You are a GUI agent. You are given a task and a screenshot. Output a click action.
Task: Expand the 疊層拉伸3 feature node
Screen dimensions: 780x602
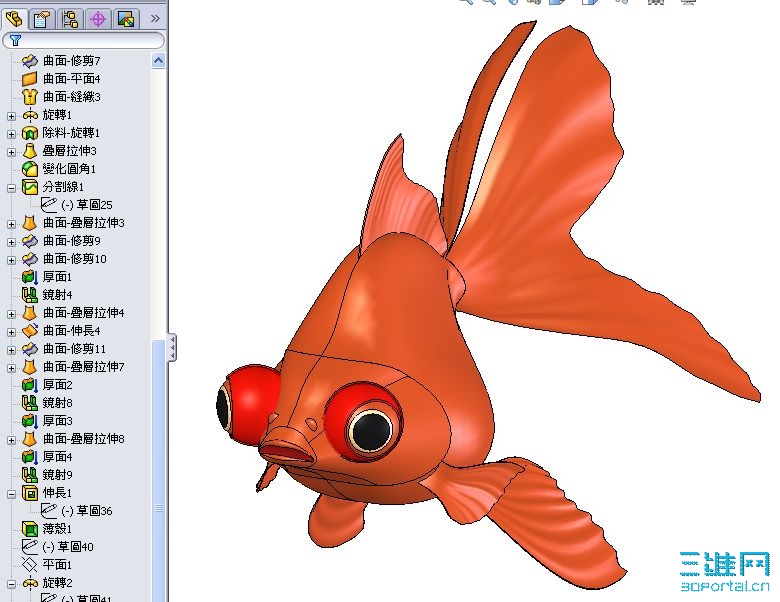click(x=11, y=152)
